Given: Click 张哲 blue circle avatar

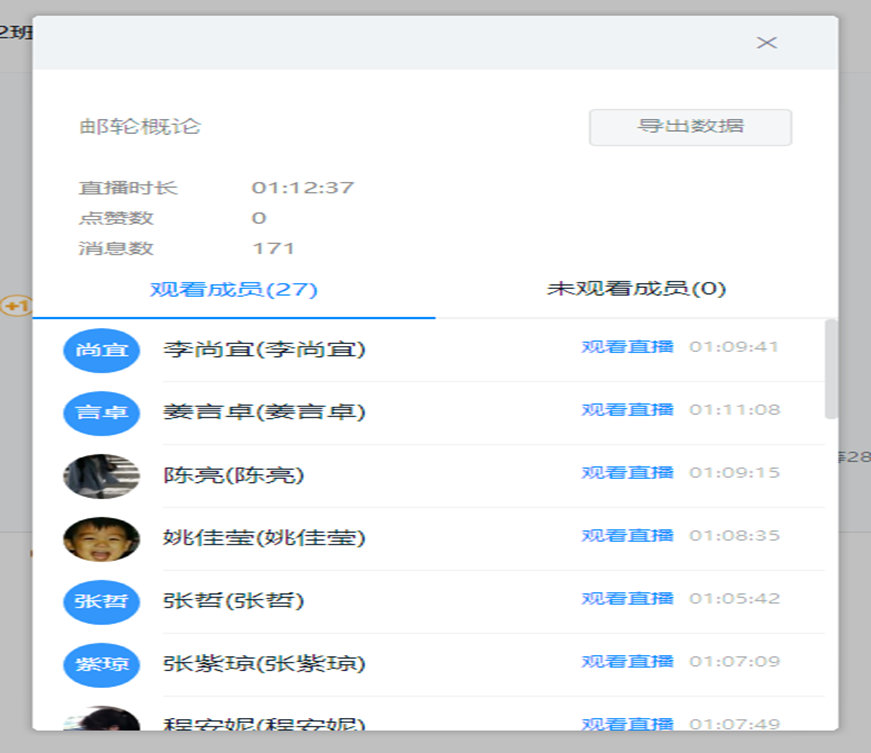Looking at the screenshot, I should (x=101, y=601).
